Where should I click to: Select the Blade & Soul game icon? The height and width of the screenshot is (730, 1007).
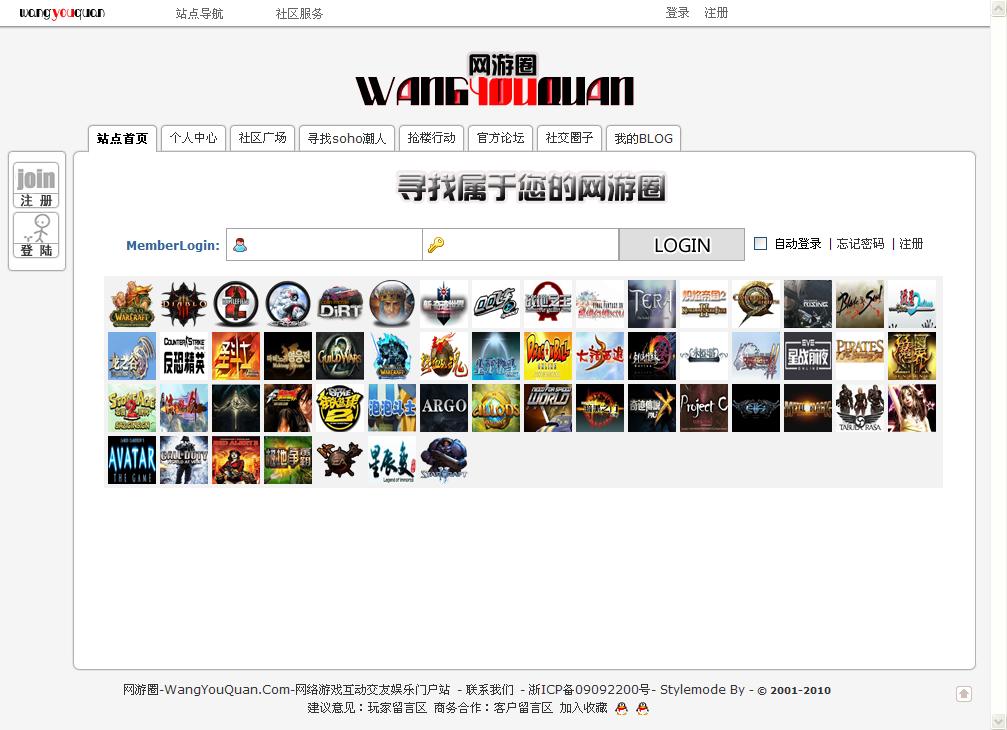click(x=860, y=304)
